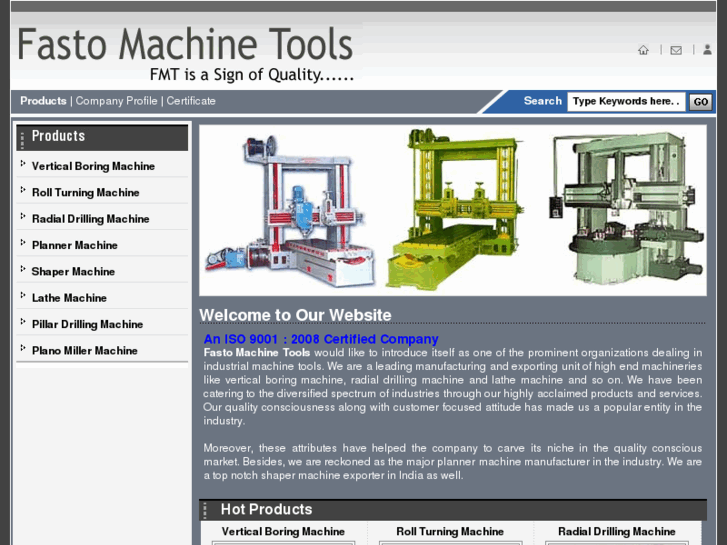The height and width of the screenshot is (545, 727).
Task: Open Roll Turning Machine in the sidebar
Action: 85,192
